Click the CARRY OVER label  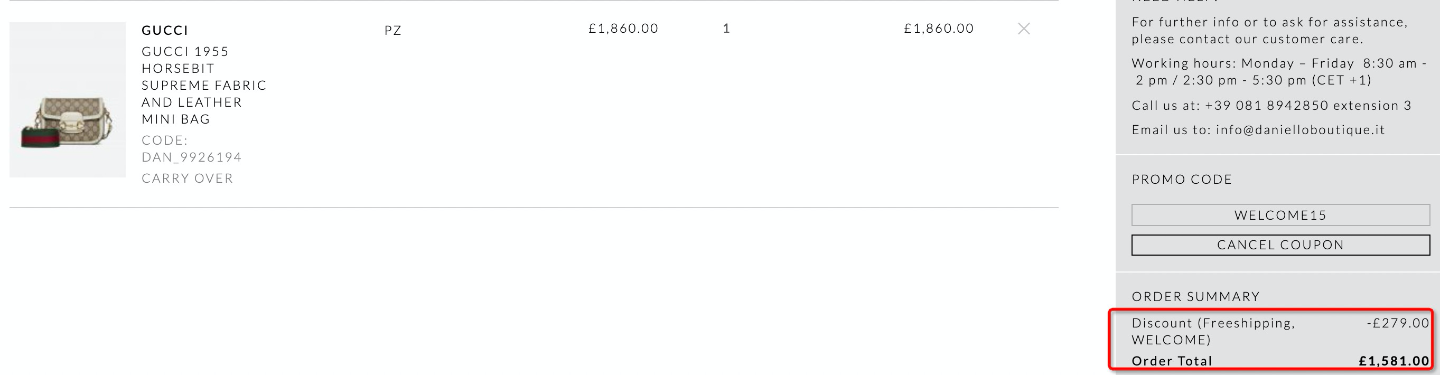(x=187, y=178)
